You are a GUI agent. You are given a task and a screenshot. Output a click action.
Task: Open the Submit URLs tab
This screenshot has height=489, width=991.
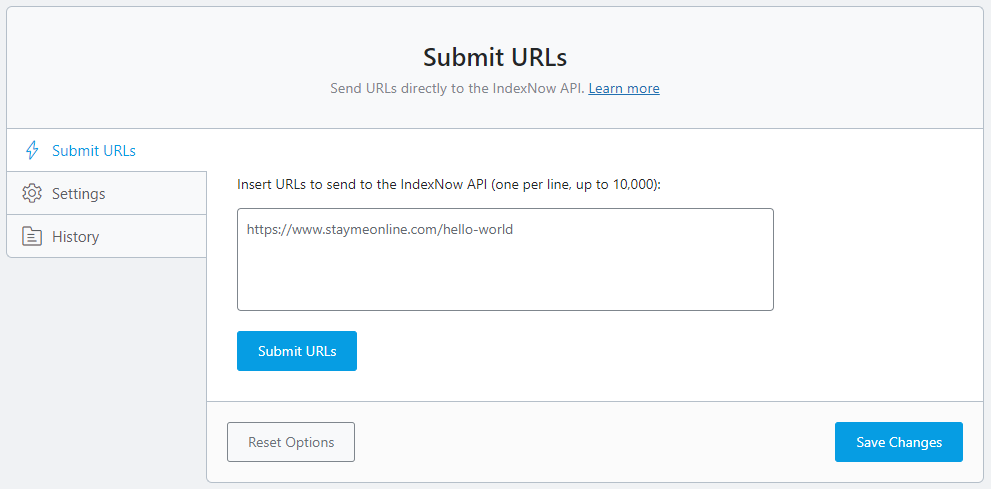pyautogui.click(x=106, y=150)
